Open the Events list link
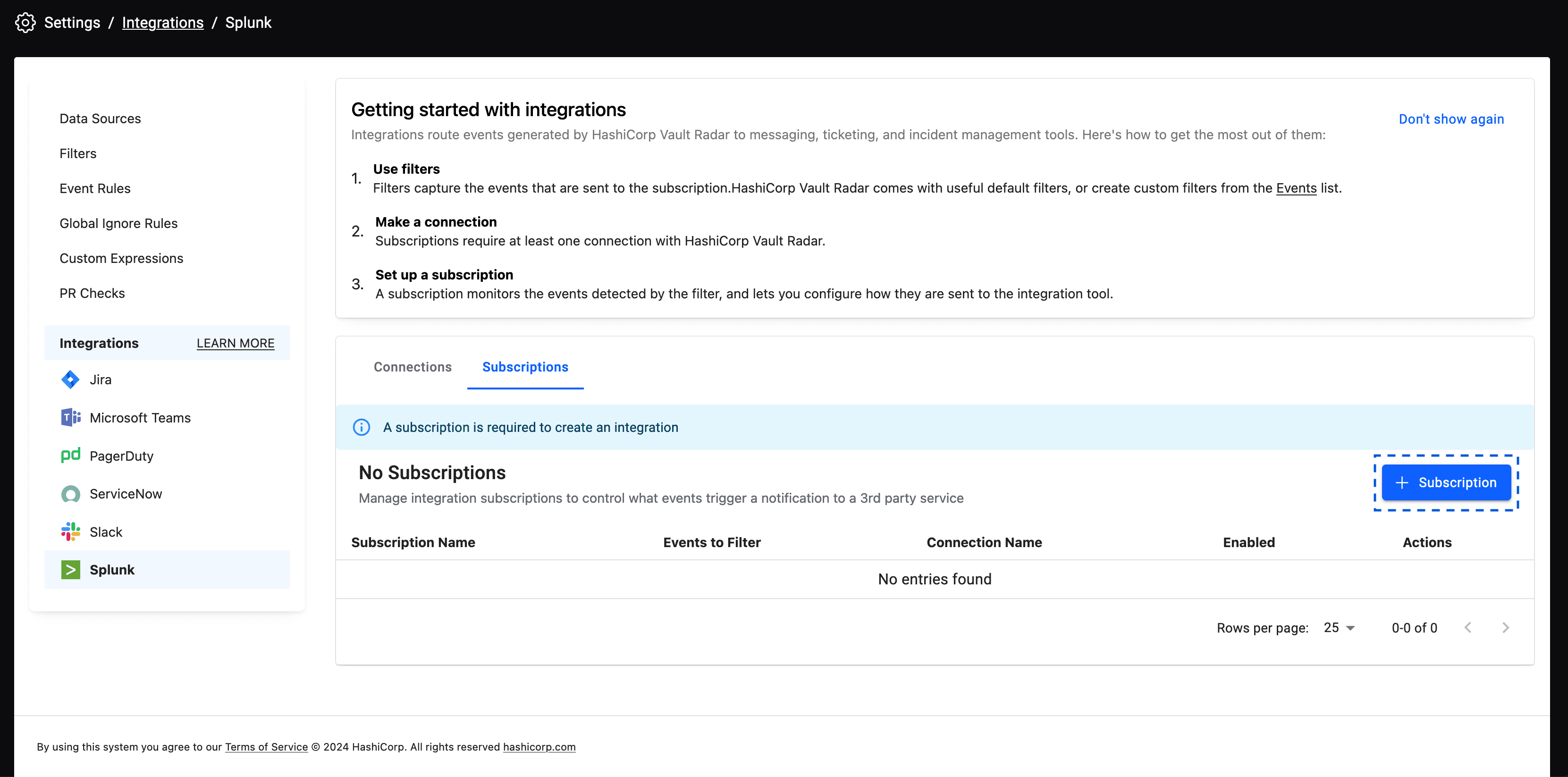Viewport: 1568px width, 777px height. click(1296, 188)
